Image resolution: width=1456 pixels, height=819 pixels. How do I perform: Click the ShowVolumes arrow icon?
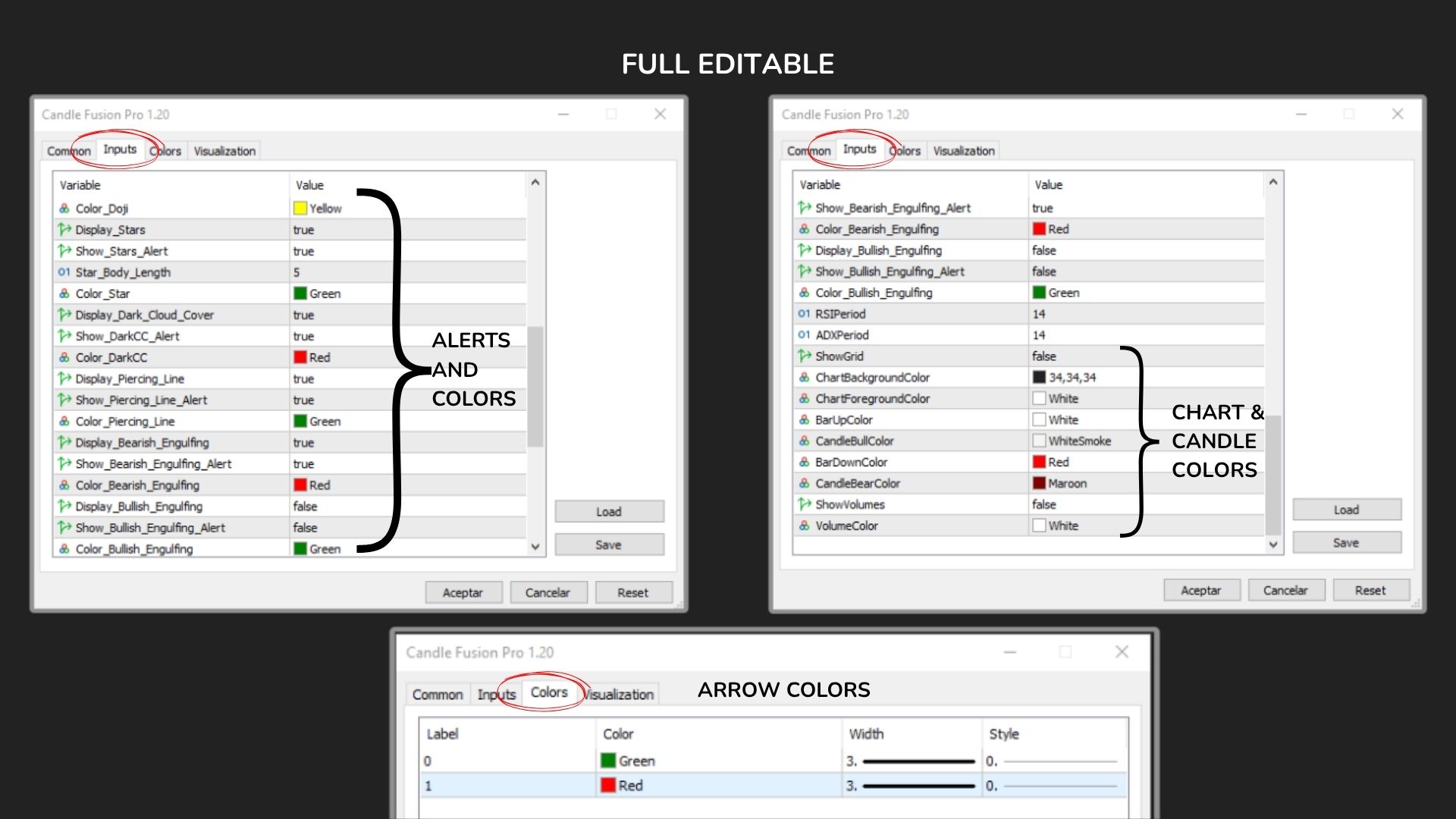(805, 504)
